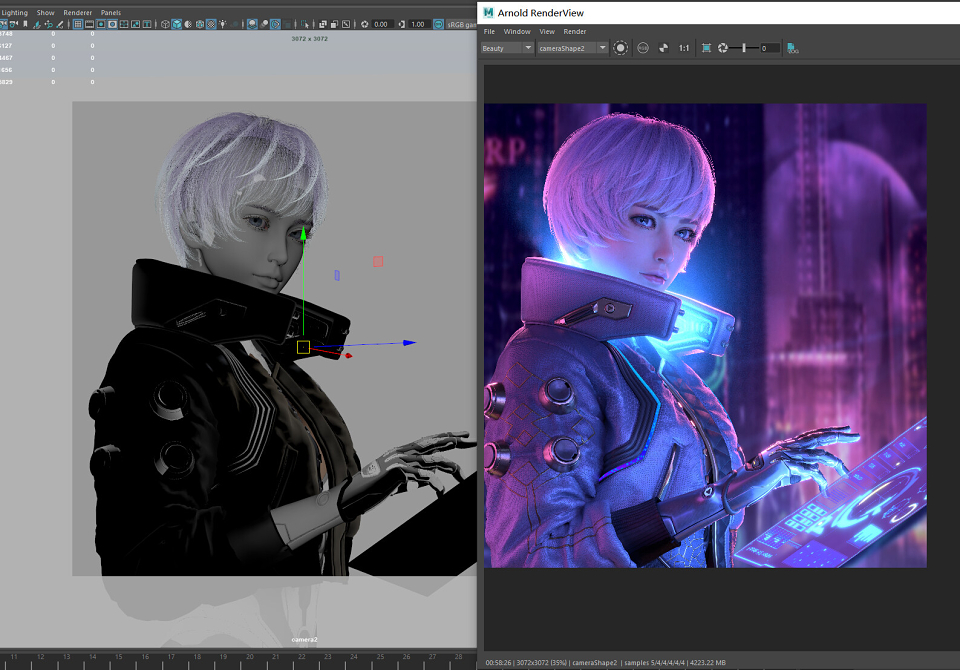Screen dimensions: 960x670
Task: Toggle the alpha/checker display icon
Action: coord(664,48)
